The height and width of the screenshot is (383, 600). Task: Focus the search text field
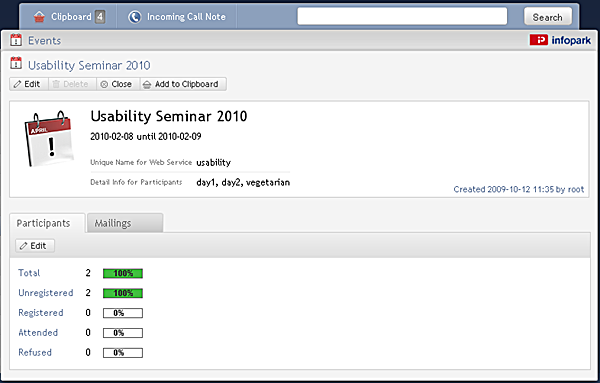[x=402, y=16]
